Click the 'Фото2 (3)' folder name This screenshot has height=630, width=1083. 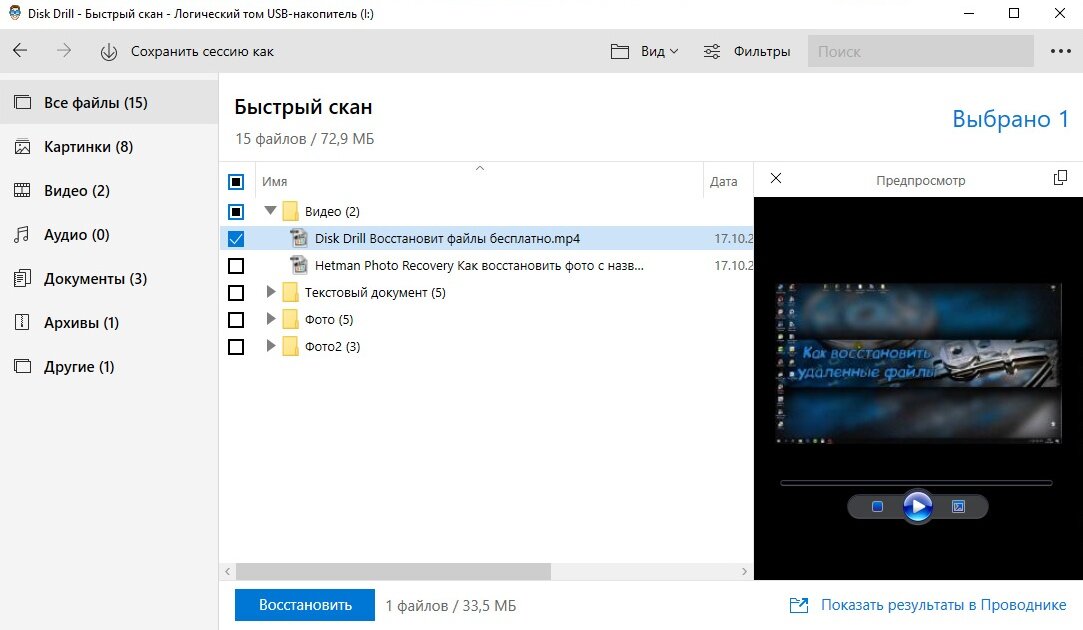pos(332,347)
